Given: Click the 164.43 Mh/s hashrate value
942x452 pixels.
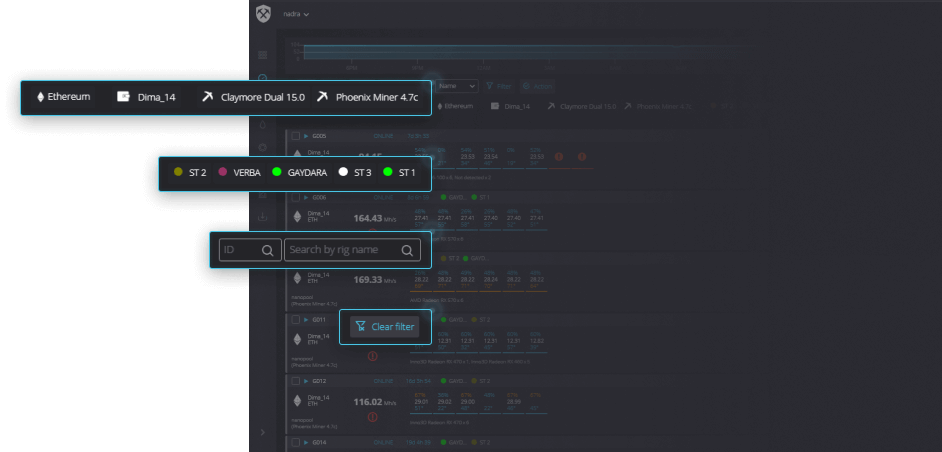Looking at the screenshot, I should 375,218.
